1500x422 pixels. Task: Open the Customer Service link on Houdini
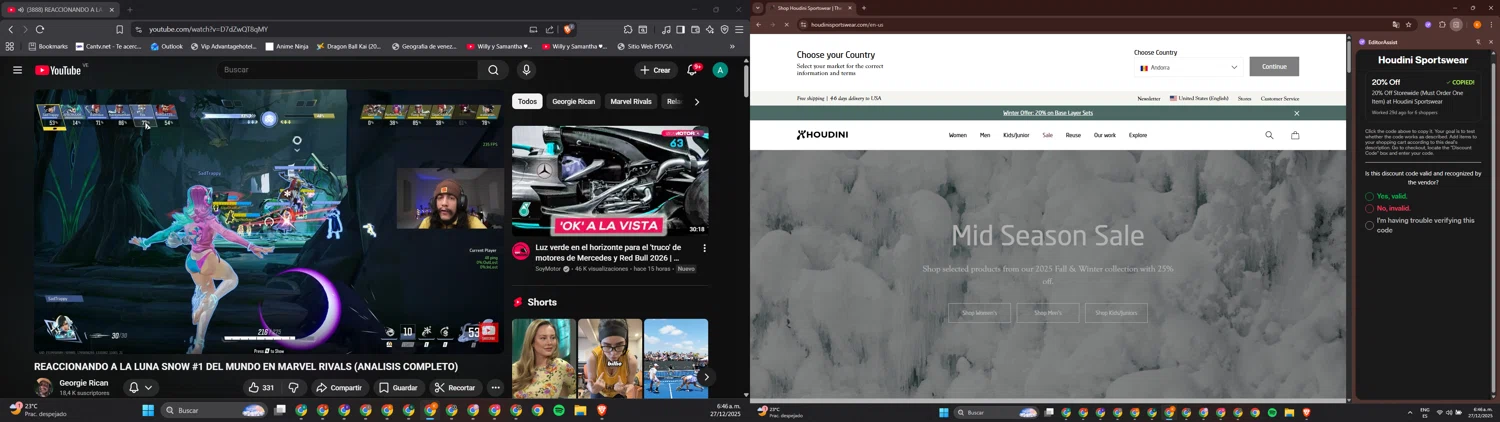[1280, 99]
